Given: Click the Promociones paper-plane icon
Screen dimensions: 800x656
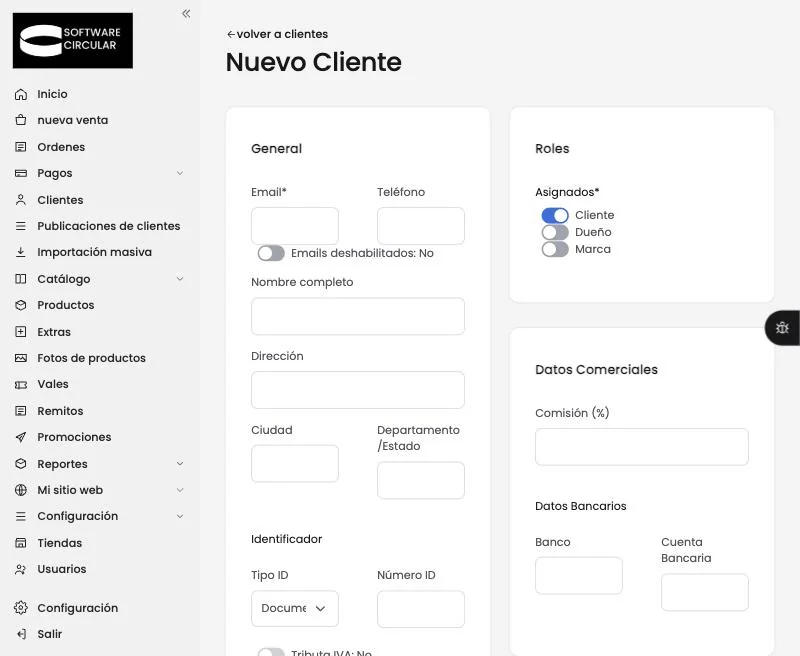Looking at the screenshot, I should pos(21,437).
